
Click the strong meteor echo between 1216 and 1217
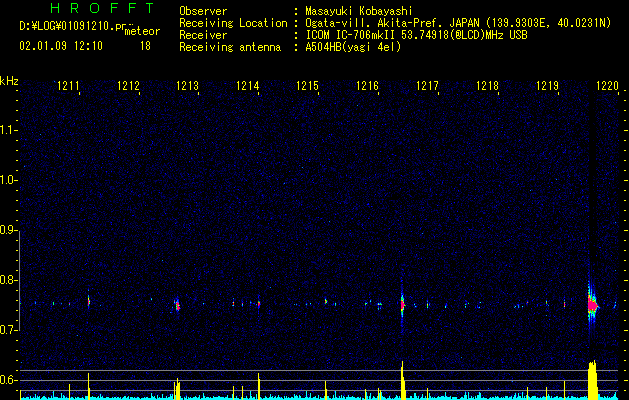click(x=402, y=305)
